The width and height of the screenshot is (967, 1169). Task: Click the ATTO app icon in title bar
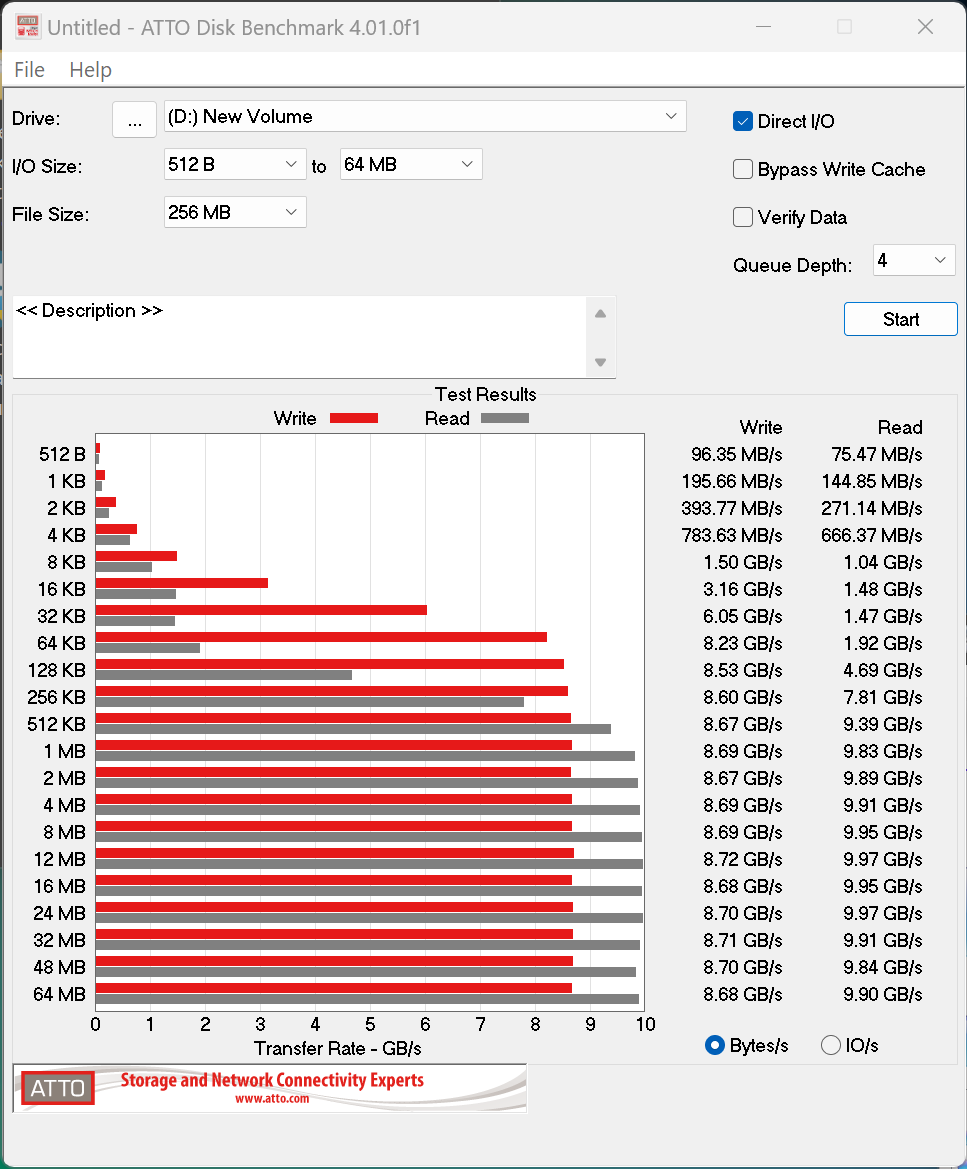tap(26, 27)
